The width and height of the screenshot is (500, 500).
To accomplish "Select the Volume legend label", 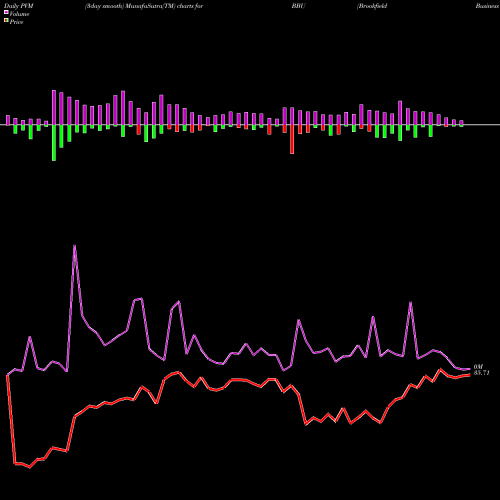I will coord(19,14).
